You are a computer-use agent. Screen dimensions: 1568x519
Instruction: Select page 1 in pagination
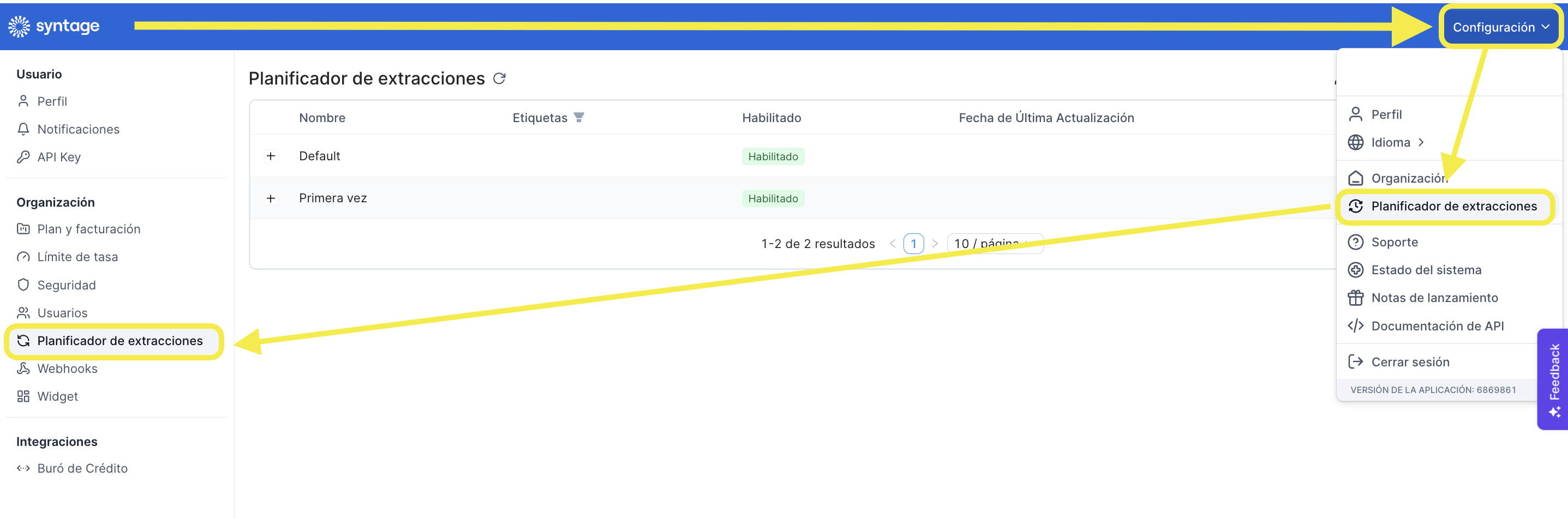[914, 243]
